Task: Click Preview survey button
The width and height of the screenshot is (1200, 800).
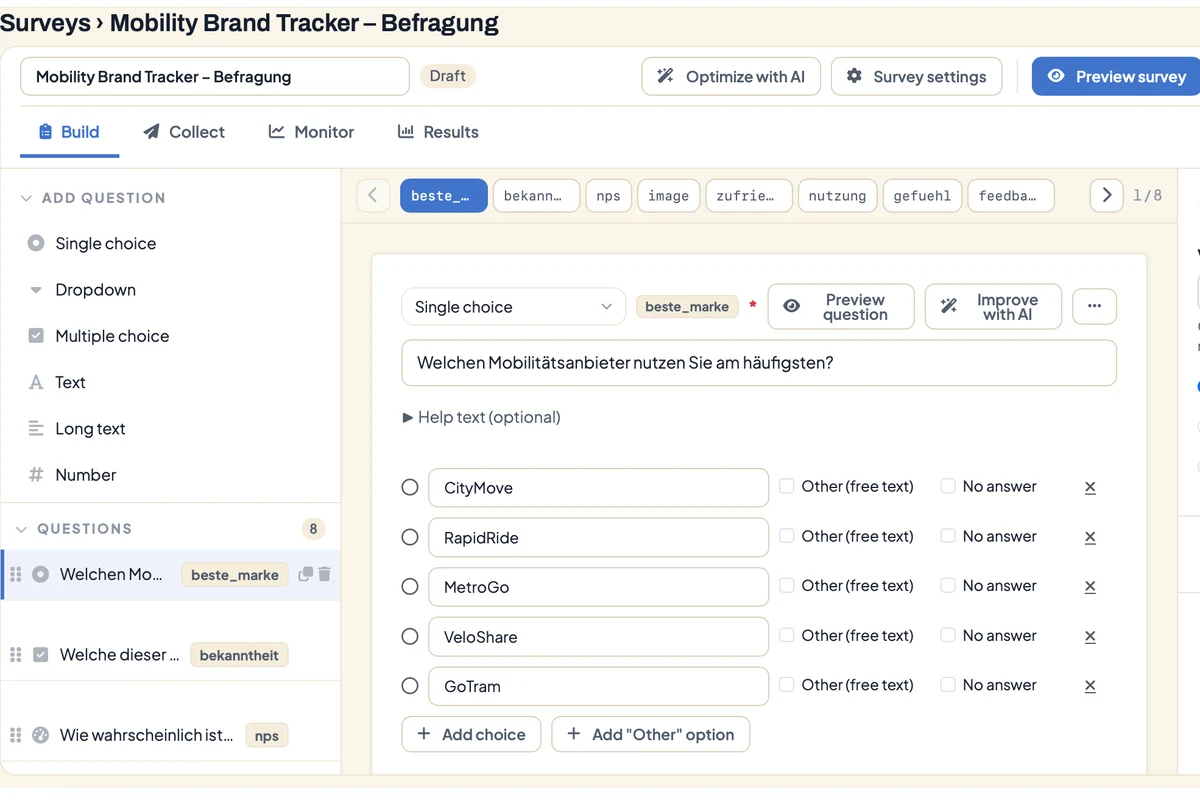Action: pos(1116,76)
